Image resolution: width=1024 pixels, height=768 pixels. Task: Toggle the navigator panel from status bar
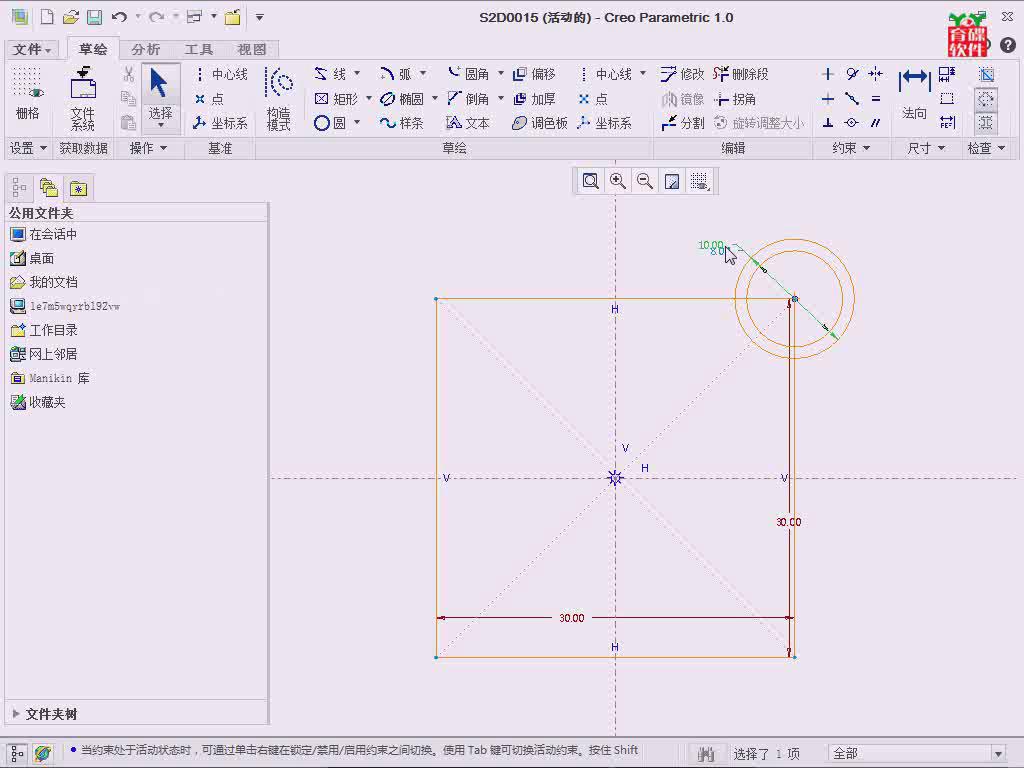(17, 754)
